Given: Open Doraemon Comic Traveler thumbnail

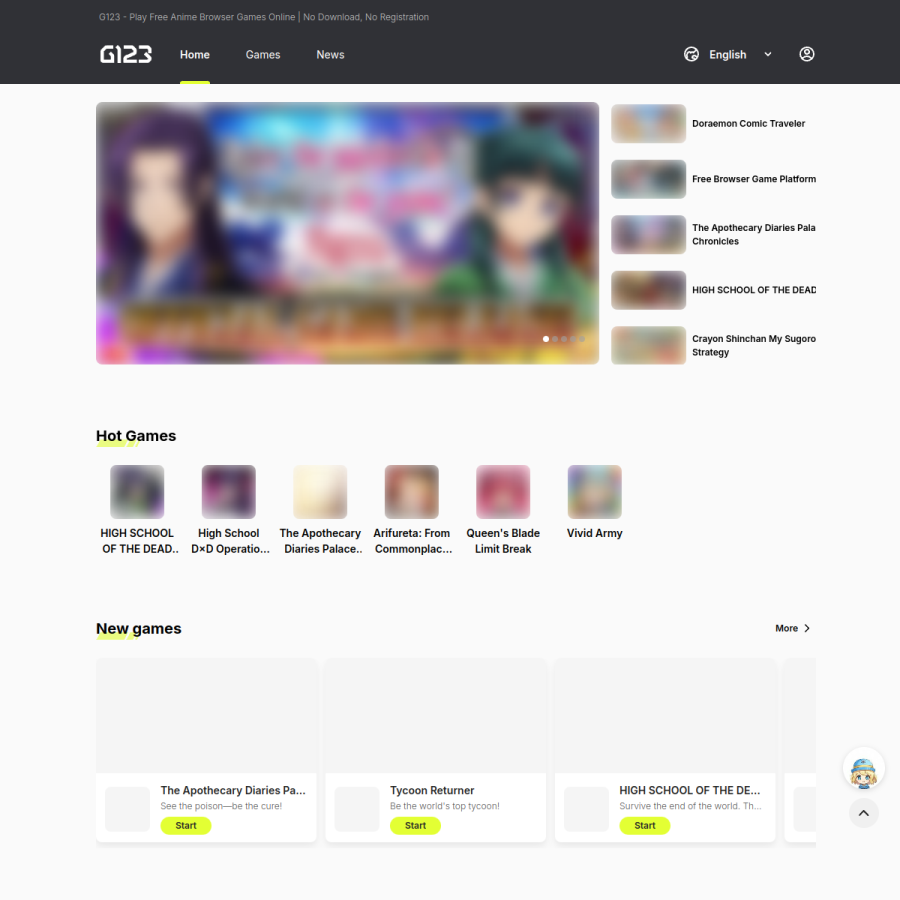Looking at the screenshot, I should [x=648, y=123].
